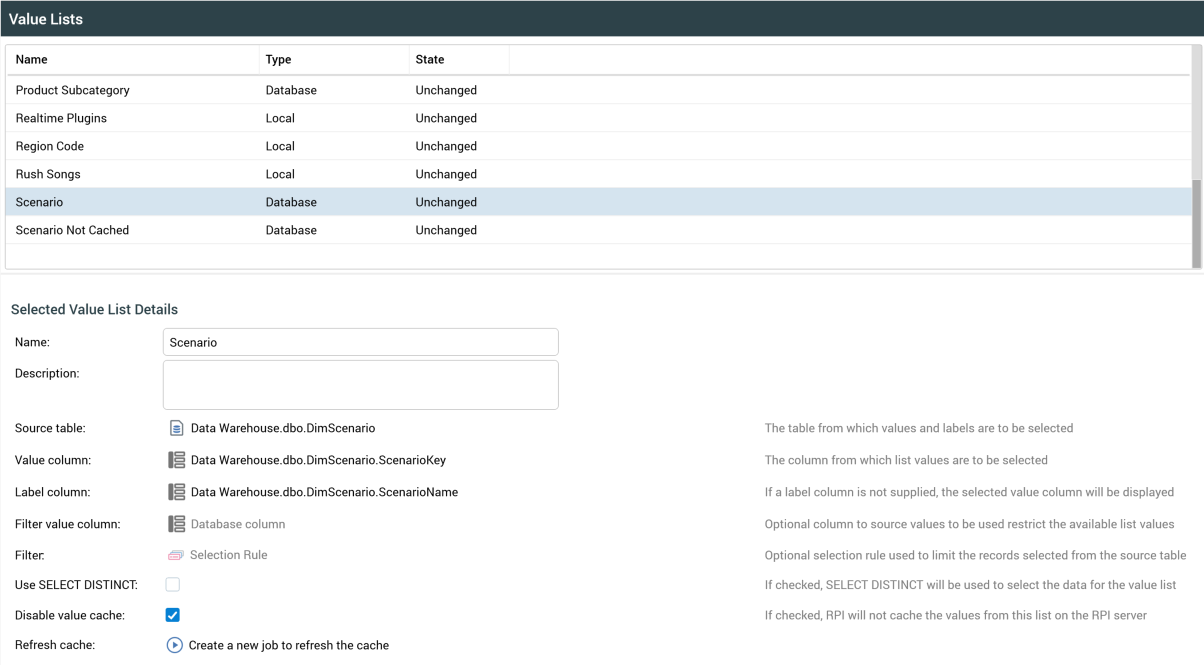Select the Region Code value list

(x=50, y=146)
